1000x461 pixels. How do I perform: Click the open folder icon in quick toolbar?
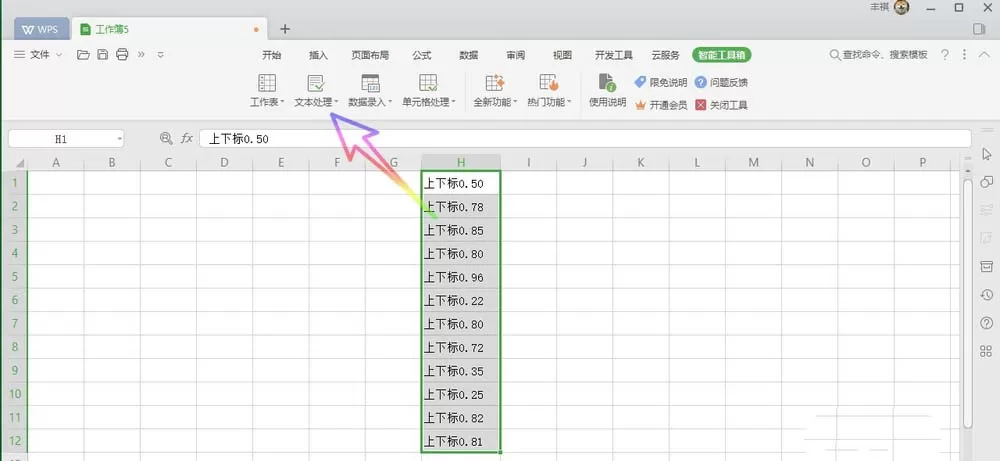pyautogui.click(x=83, y=55)
